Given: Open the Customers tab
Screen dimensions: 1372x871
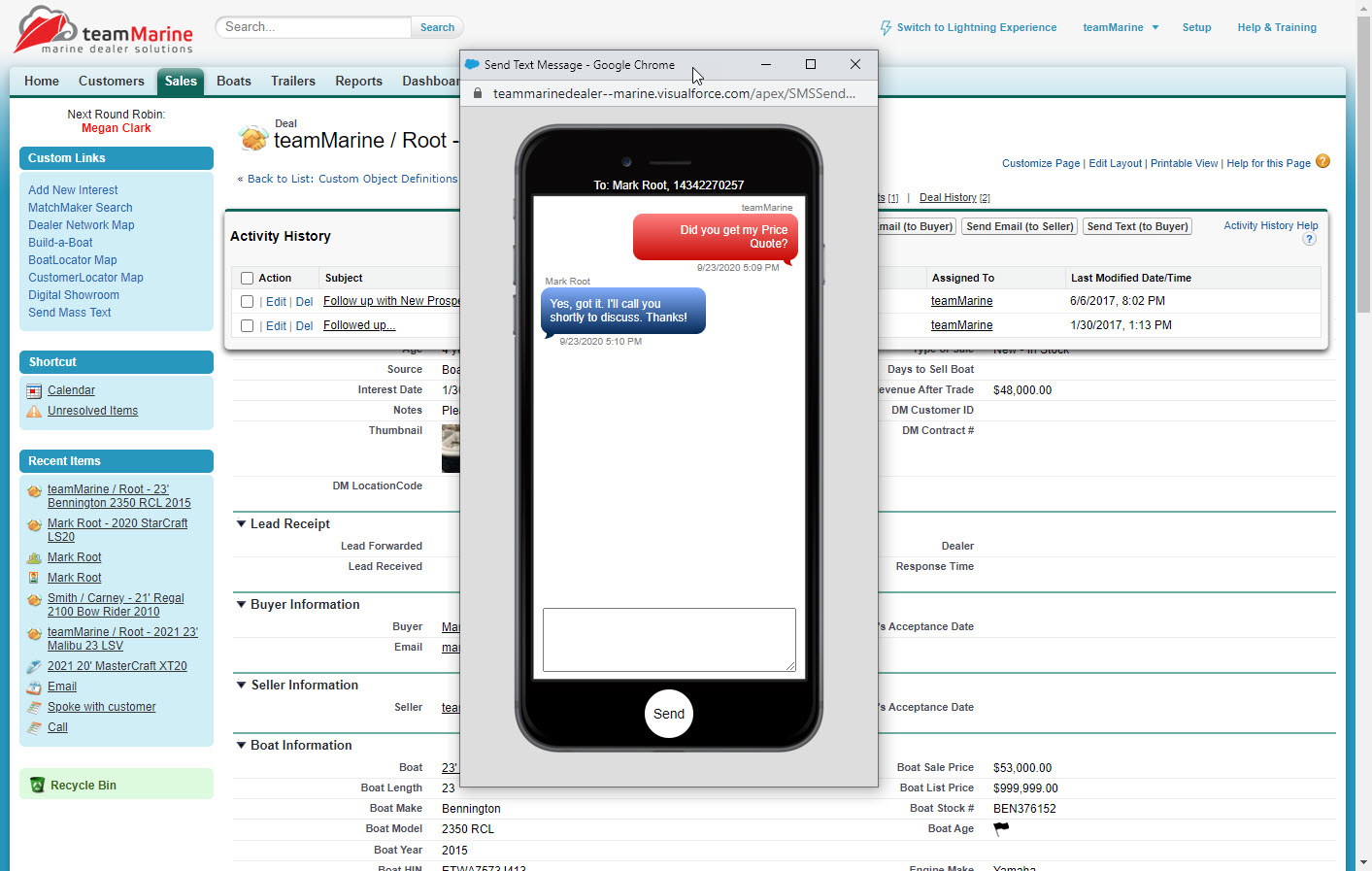Looking at the screenshot, I should coord(111,82).
